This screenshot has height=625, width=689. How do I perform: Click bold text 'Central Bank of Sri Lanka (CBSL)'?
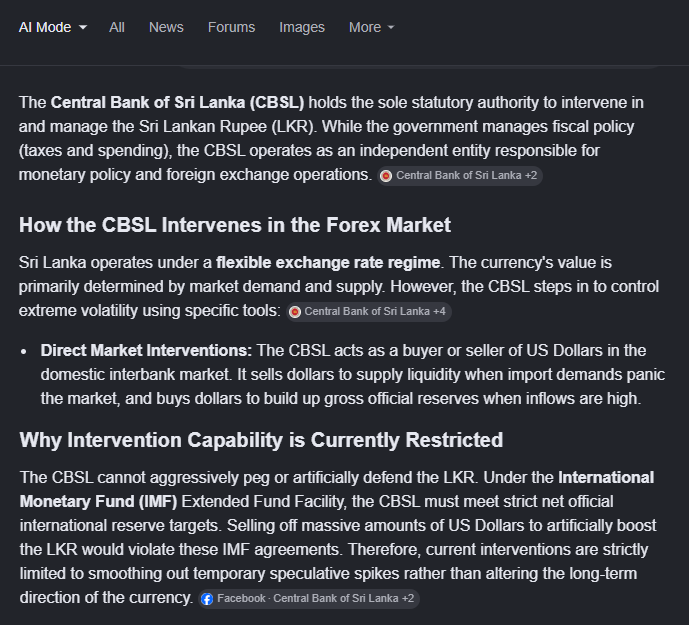click(178, 102)
